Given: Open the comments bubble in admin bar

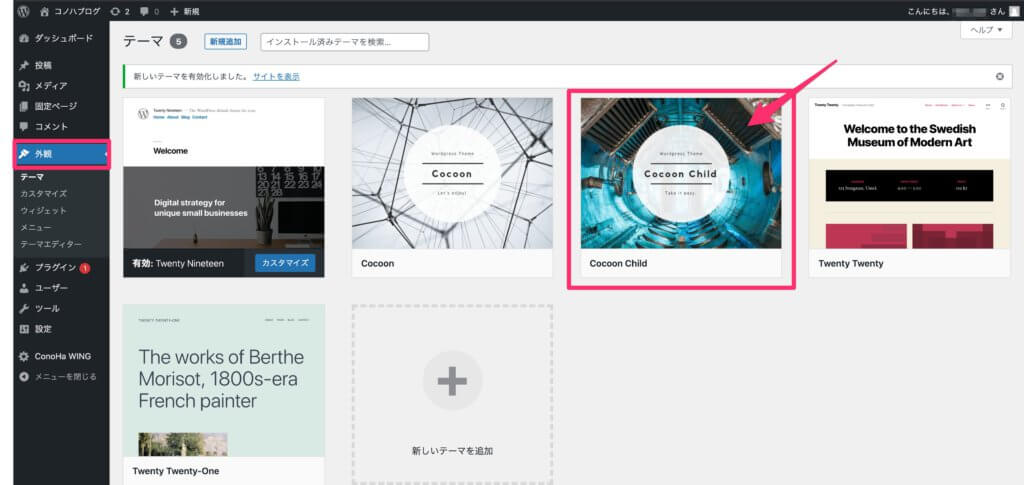Looking at the screenshot, I should click(149, 11).
